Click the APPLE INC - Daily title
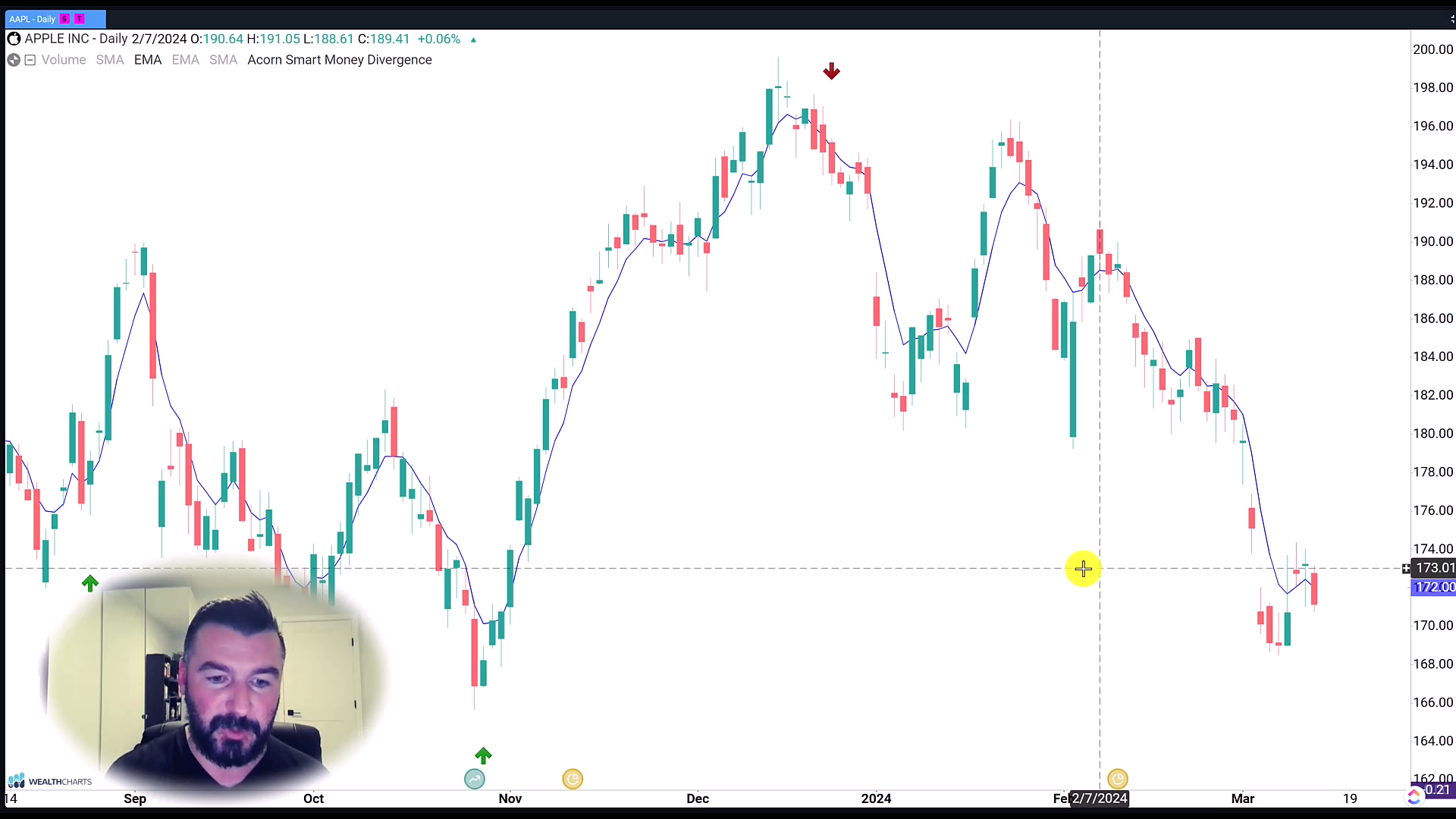1456x819 pixels. coord(76,39)
